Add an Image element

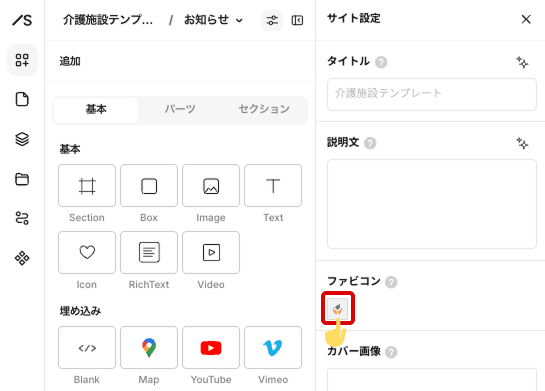pos(211,186)
